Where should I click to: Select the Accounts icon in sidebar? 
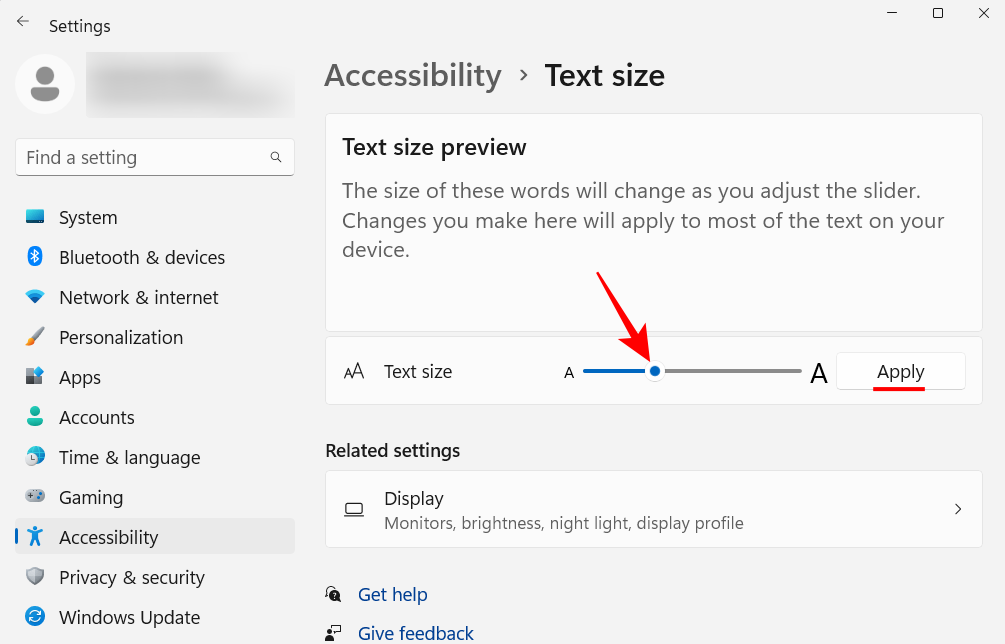click(36, 417)
